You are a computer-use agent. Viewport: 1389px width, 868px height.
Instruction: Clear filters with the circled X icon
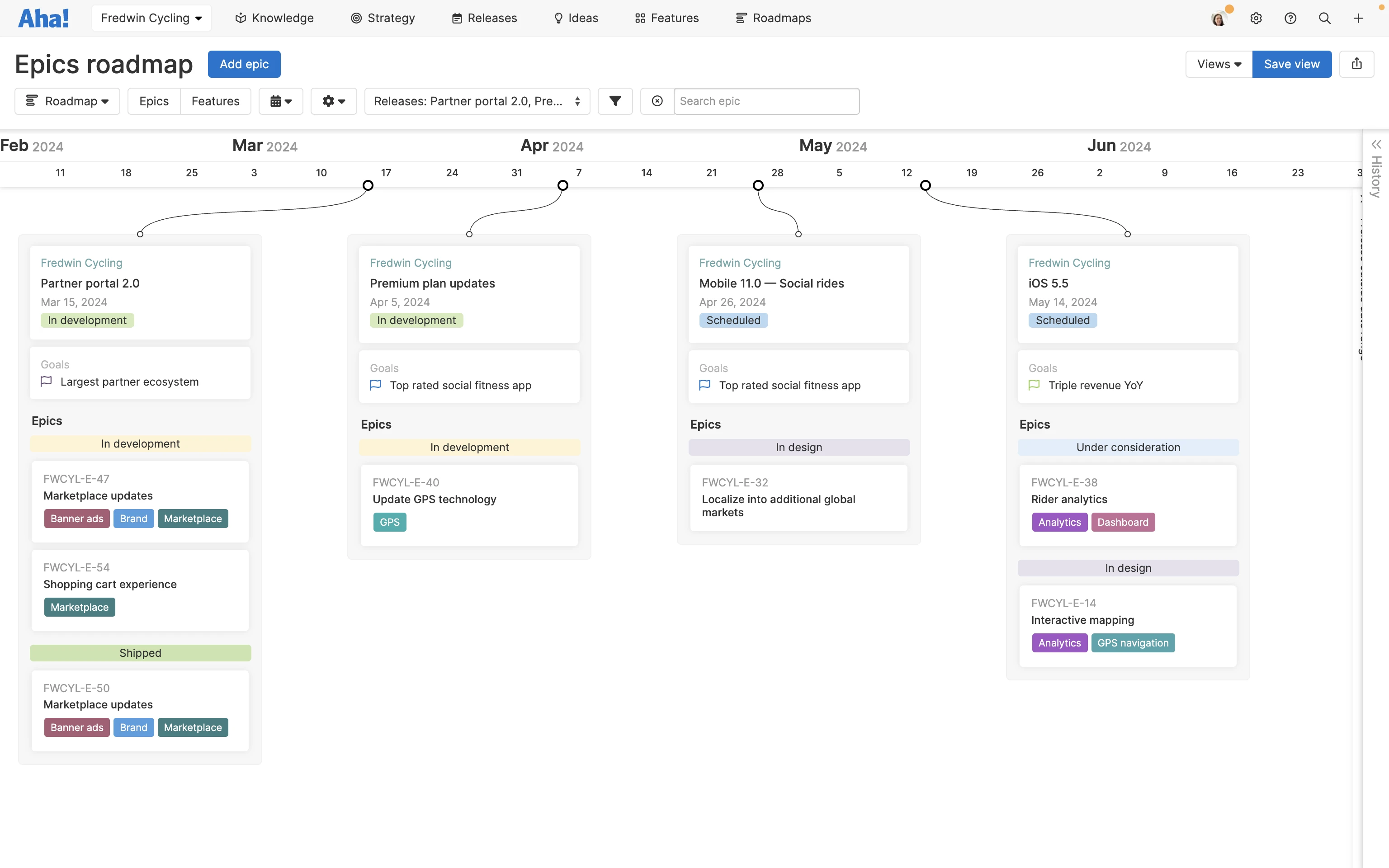point(656,101)
